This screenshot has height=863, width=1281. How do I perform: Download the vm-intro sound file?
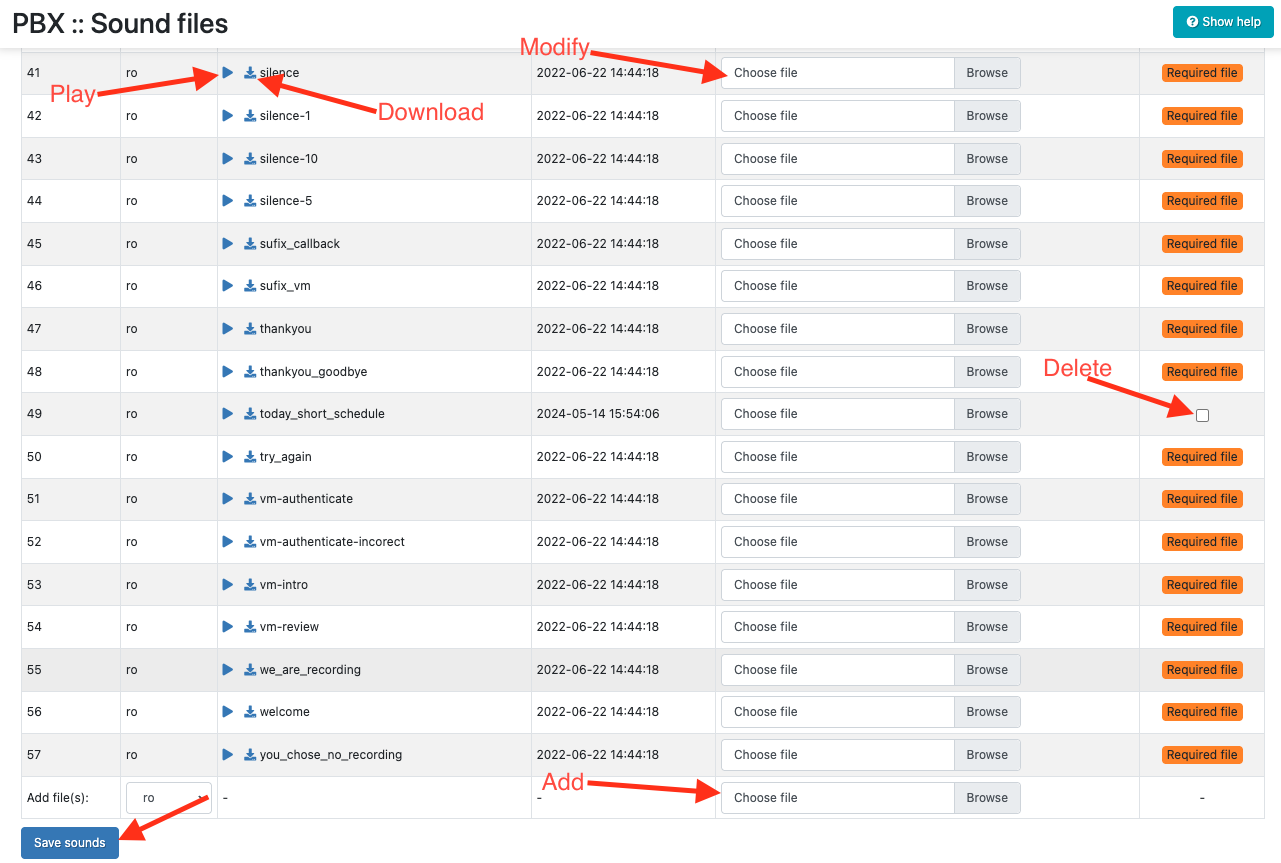(250, 585)
